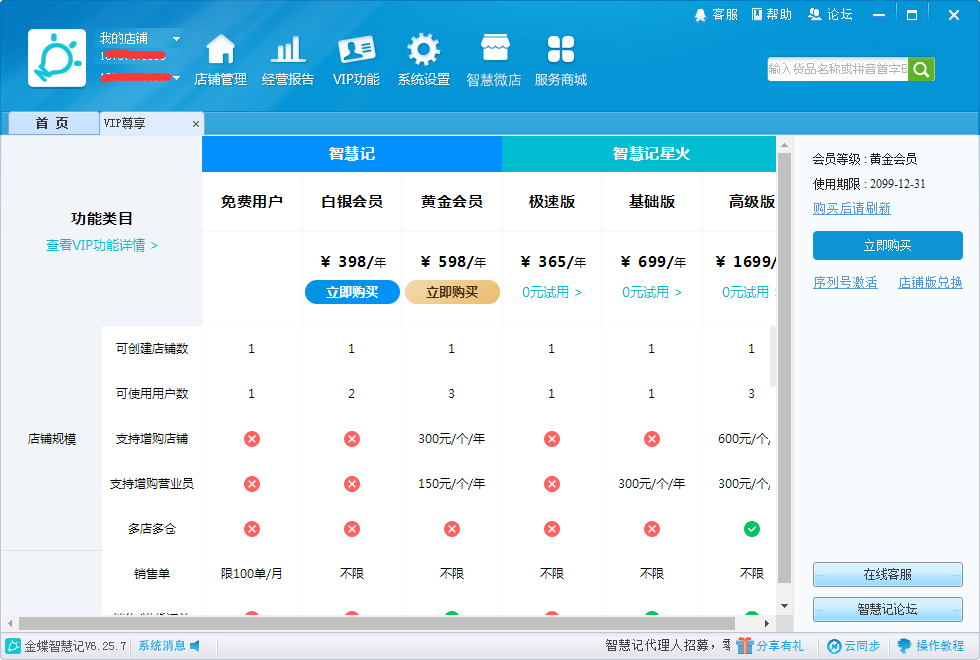The height and width of the screenshot is (660, 980).
Task: Click the 店铺规模 category label
Action: [52, 439]
